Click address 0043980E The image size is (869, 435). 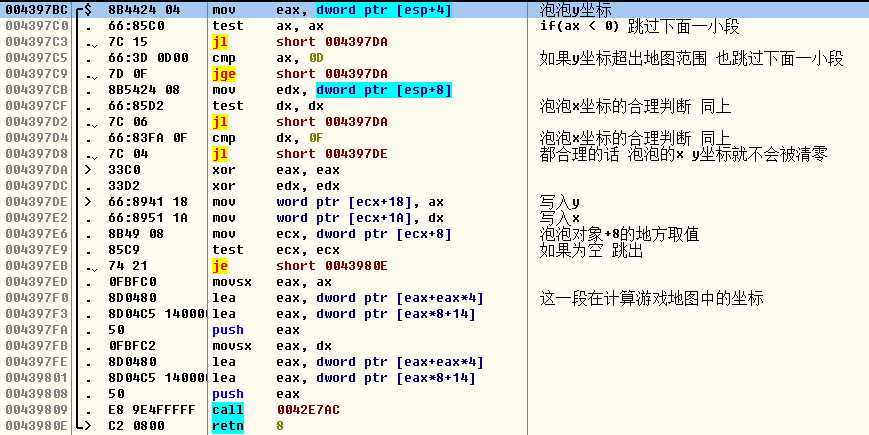(x=36, y=426)
